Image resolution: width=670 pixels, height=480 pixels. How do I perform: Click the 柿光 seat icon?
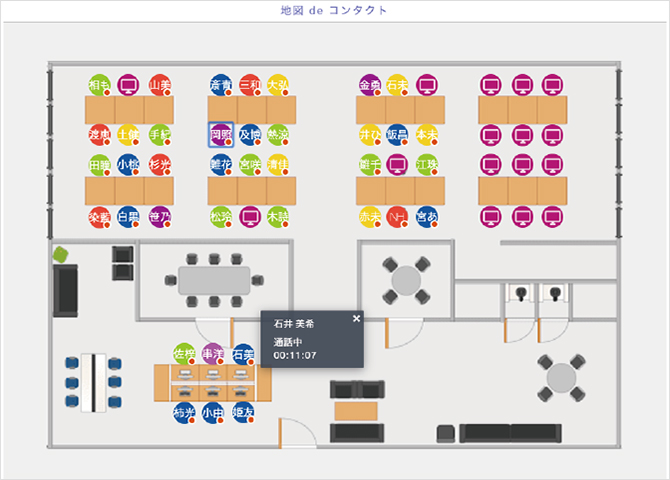coord(184,412)
